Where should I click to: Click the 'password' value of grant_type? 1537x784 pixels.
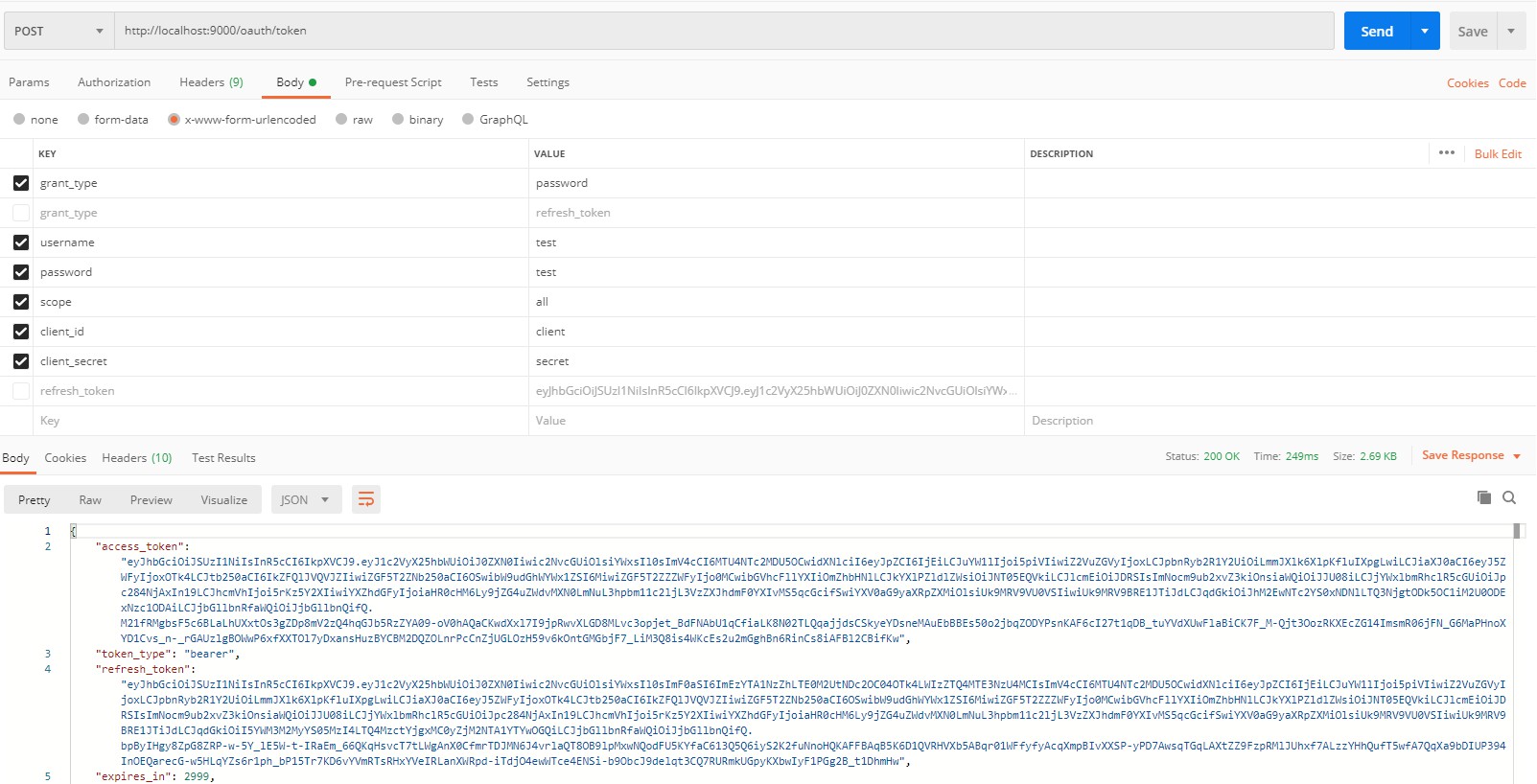coord(562,183)
